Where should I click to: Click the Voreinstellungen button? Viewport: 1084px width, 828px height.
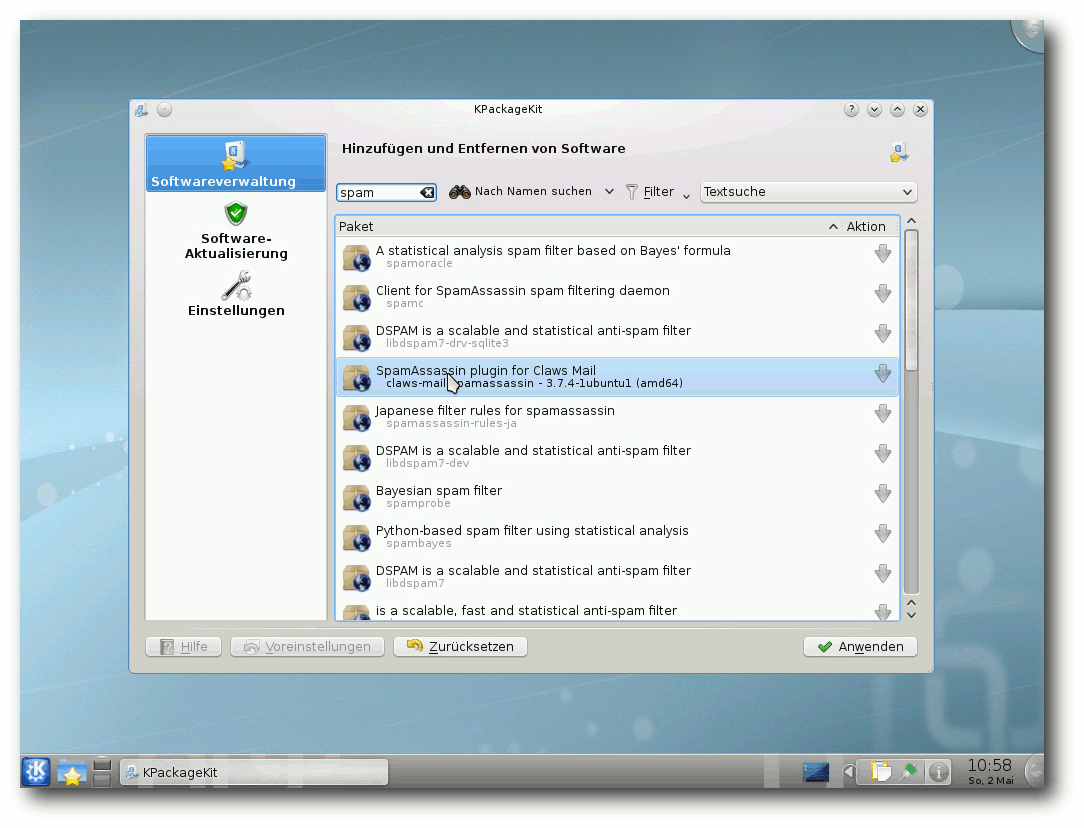click(x=307, y=646)
